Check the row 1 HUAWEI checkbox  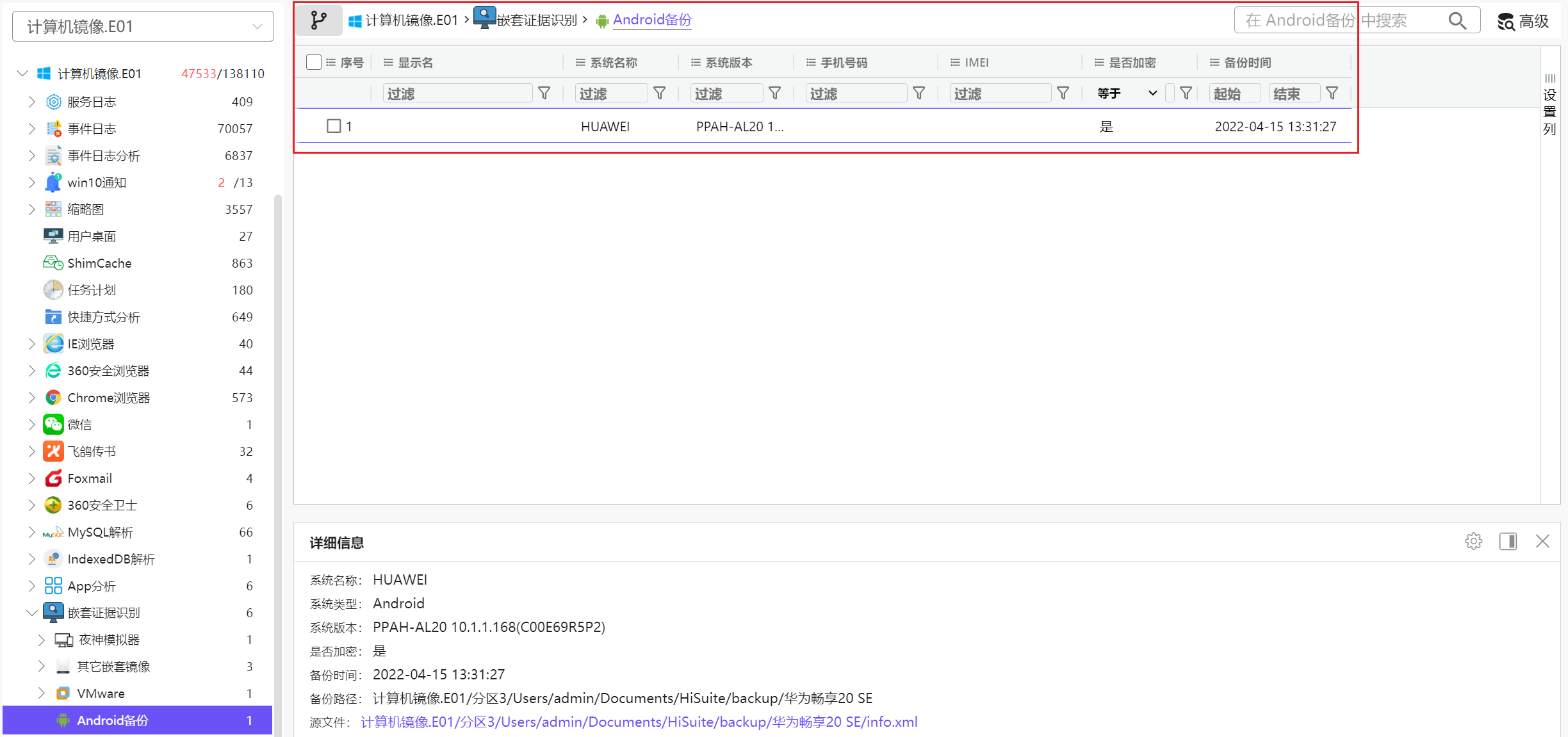point(334,126)
